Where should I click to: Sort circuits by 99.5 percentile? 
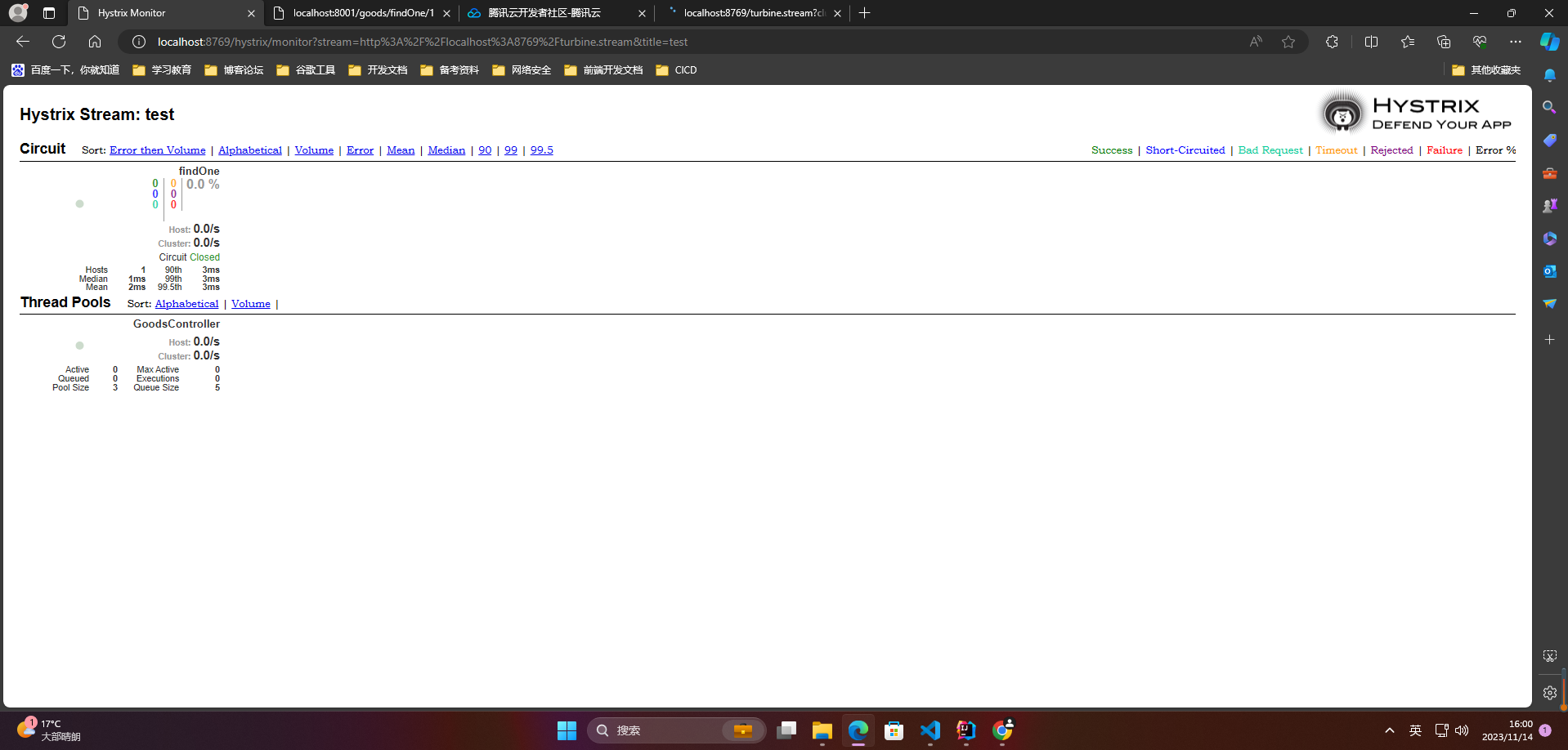541,150
